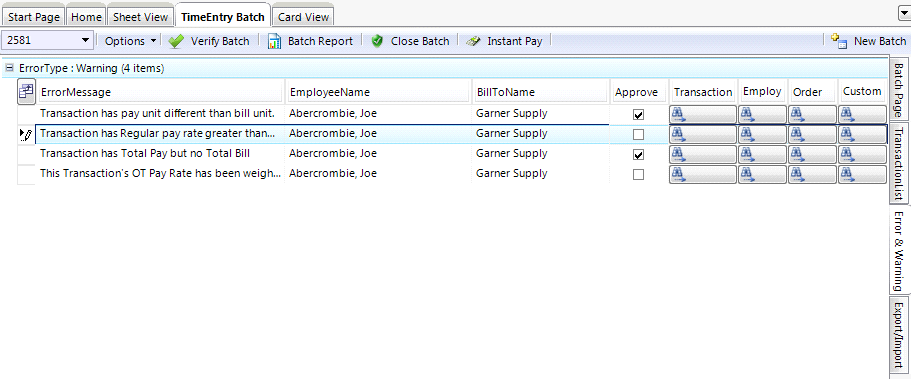Open Order lookup for no Total Bill row

pyautogui.click(x=812, y=154)
